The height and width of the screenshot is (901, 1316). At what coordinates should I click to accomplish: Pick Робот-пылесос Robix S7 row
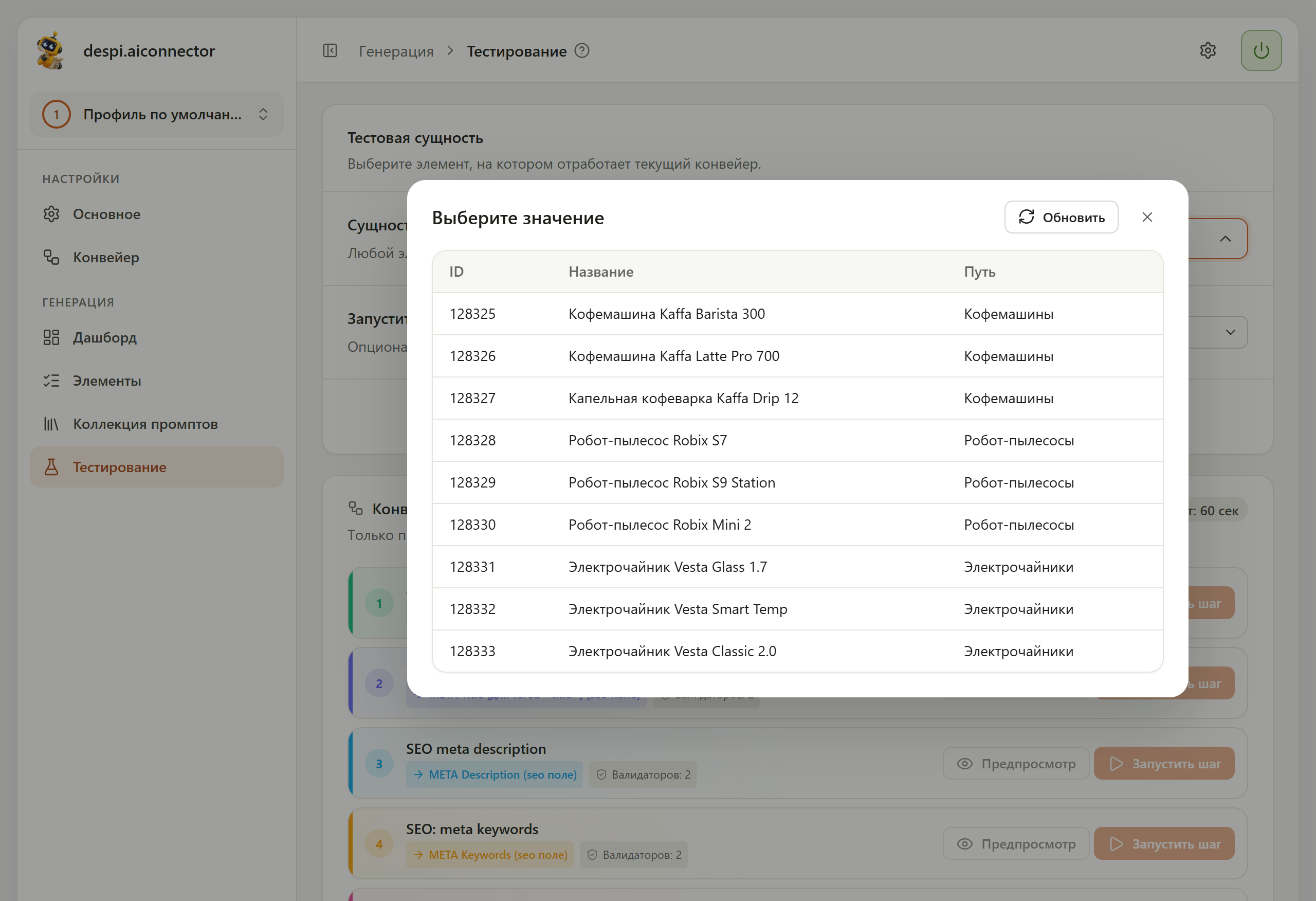(x=797, y=440)
